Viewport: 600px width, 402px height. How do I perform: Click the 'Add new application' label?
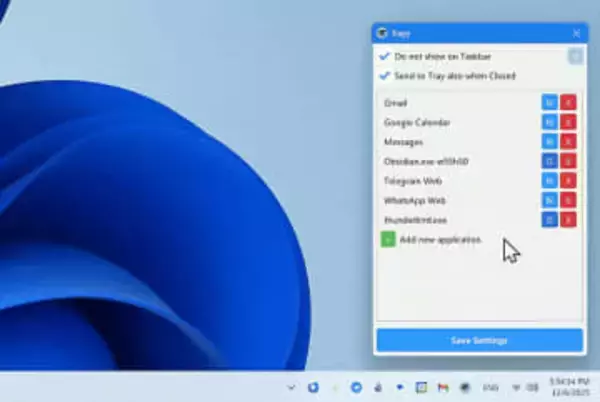point(440,240)
